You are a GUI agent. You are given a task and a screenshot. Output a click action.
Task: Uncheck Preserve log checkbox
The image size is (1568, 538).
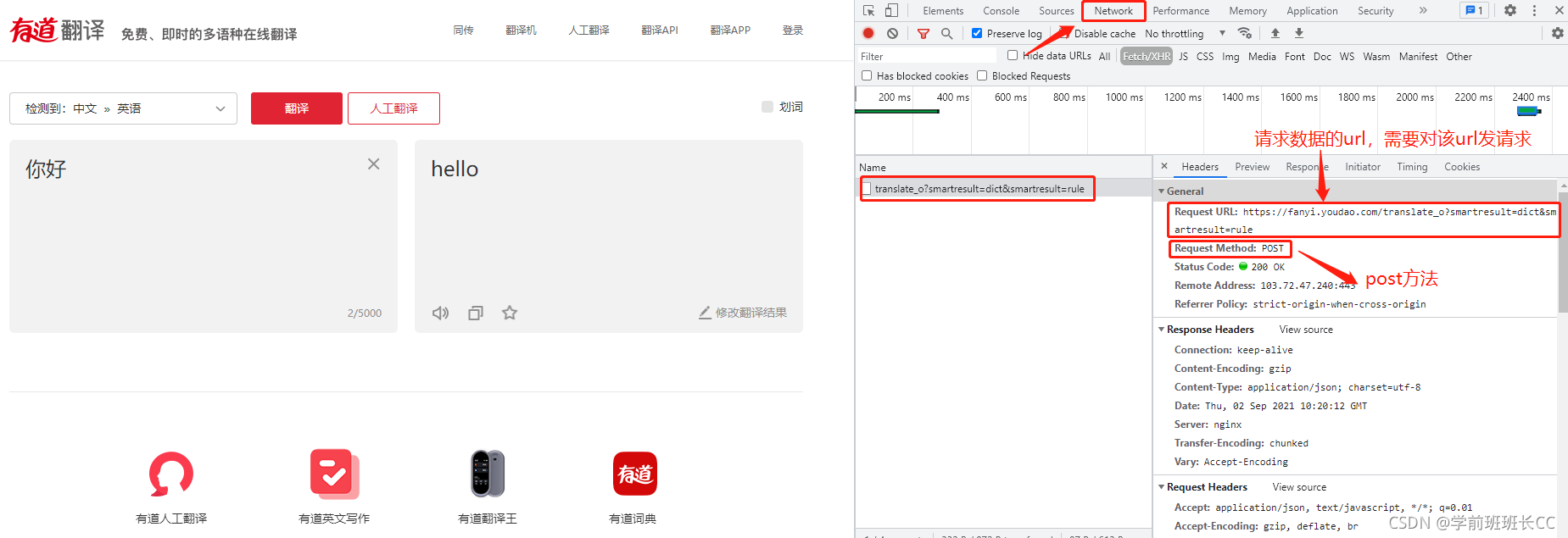coord(977,33)
